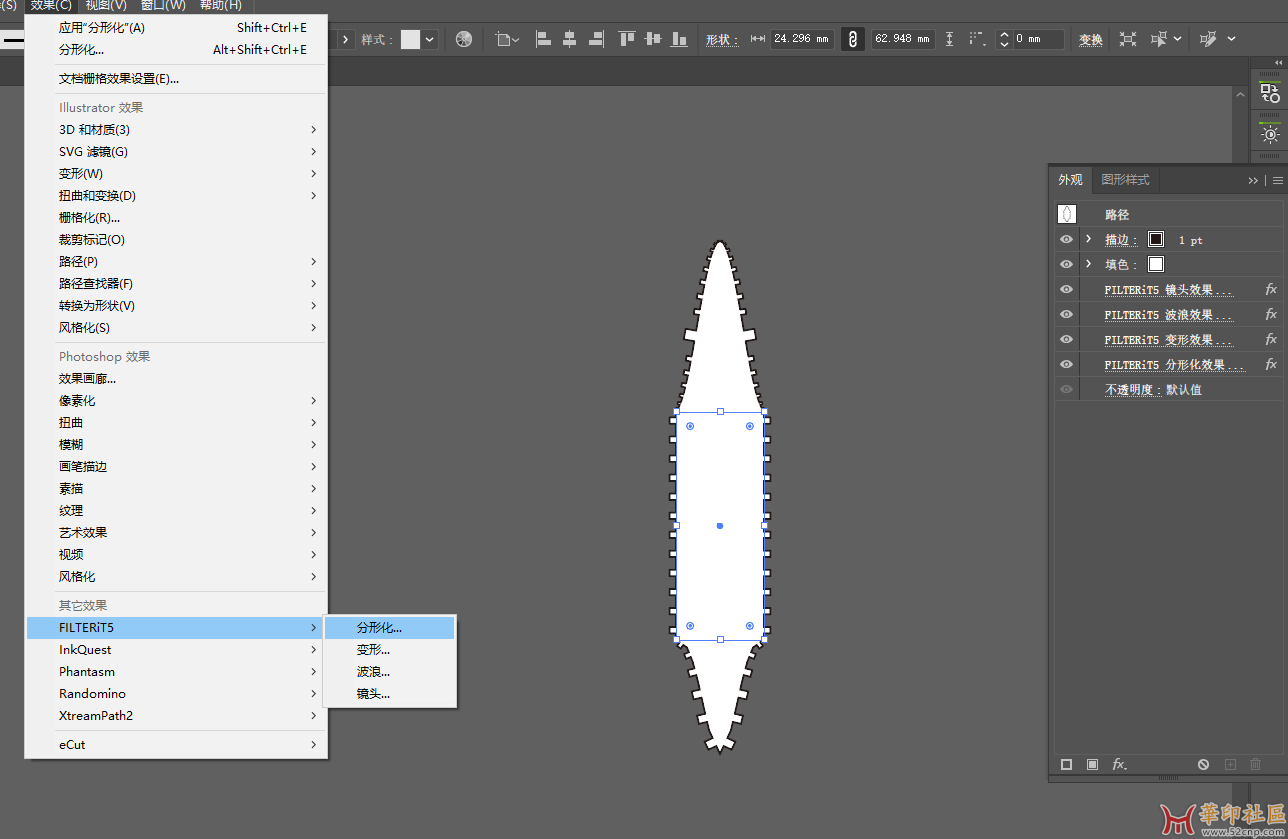1288x839 pixels.
Task: Add new fill in Appearance panel
Action: point(1092,764)
